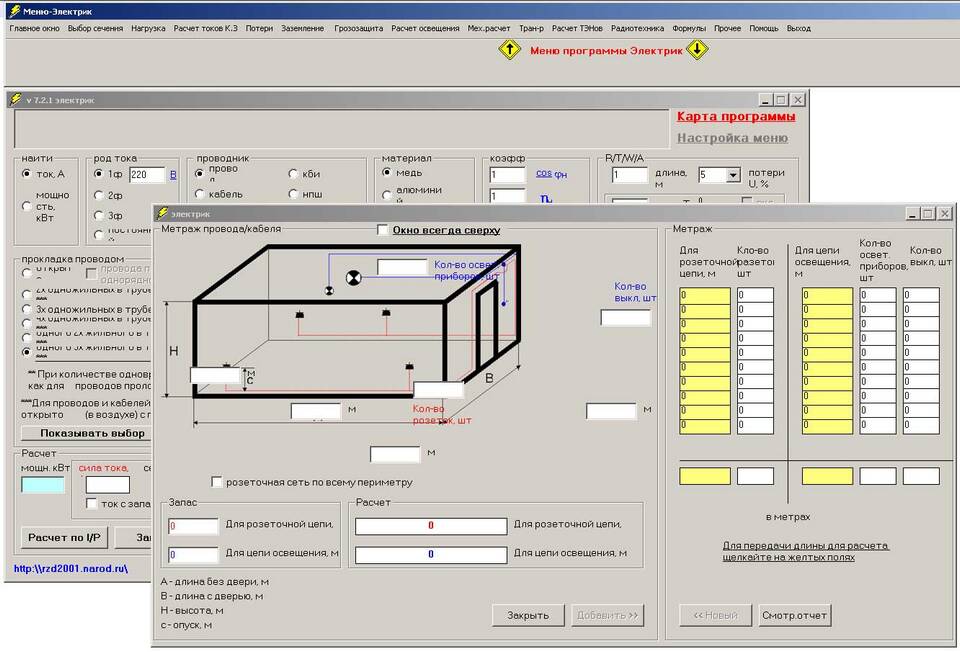Screen dimensions: 960x652
Task: Select the 1ф current type radio button
Action: (x=99, y=174)
